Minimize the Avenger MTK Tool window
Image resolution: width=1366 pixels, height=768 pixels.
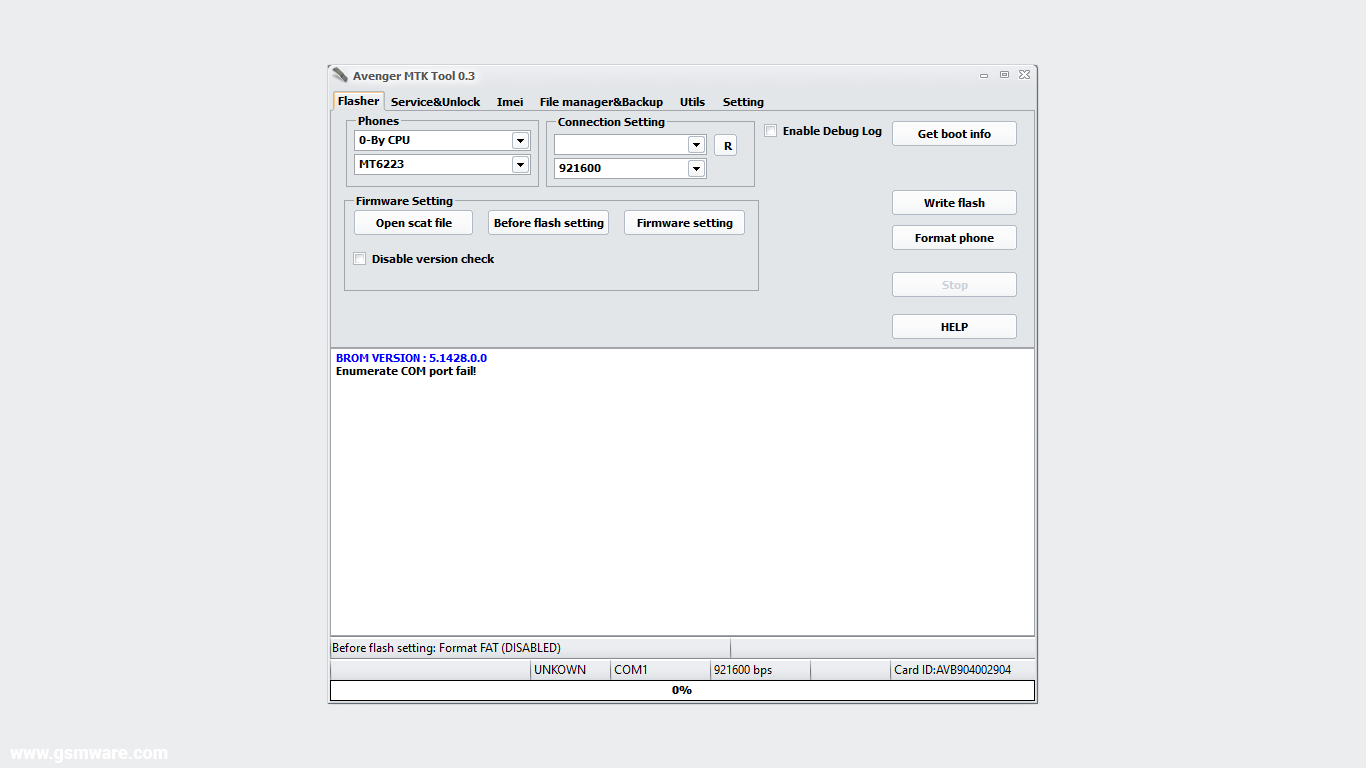tap(984, 75)
